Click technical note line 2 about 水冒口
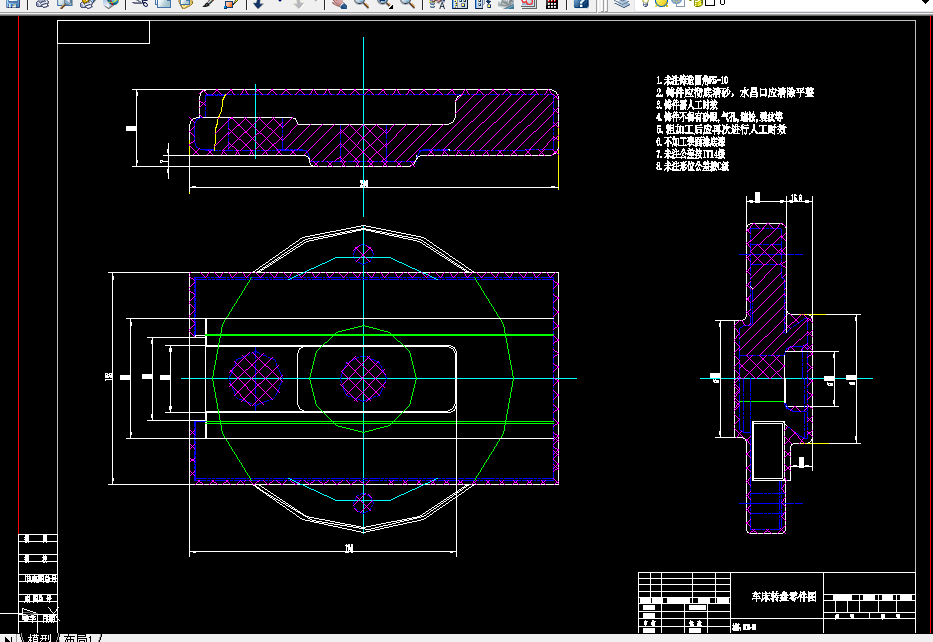Image resolution: width=933 pixels, height=642 pixels. pos(735,92)
